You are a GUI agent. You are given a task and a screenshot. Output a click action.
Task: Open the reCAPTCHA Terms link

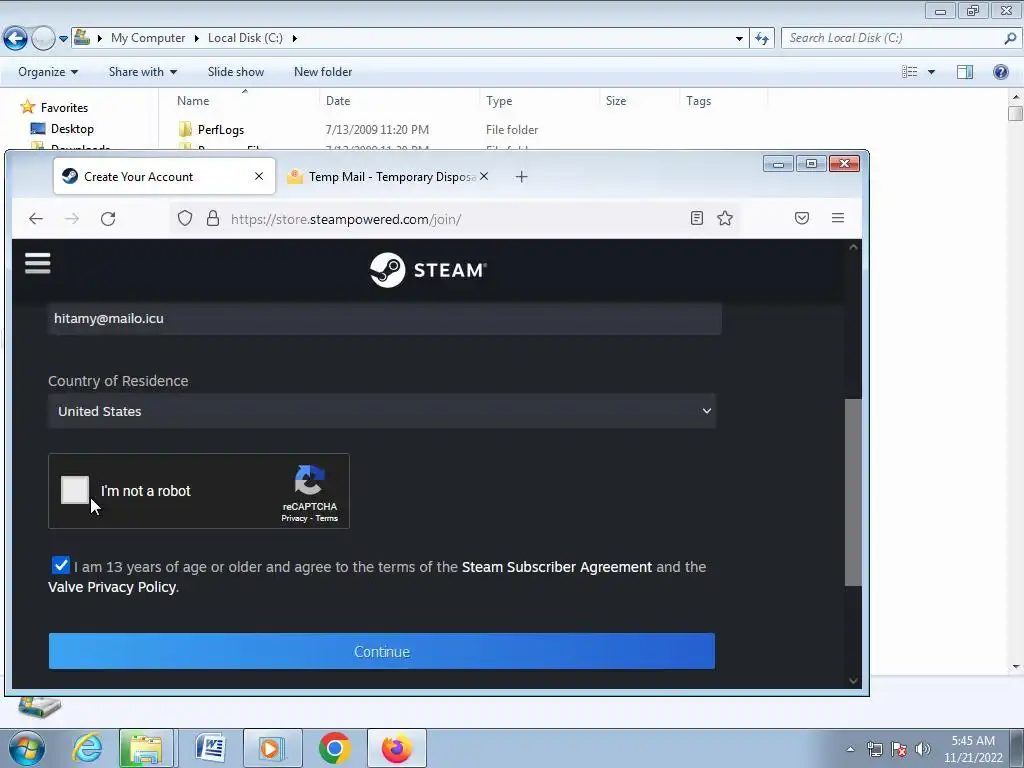click(327, 519)
